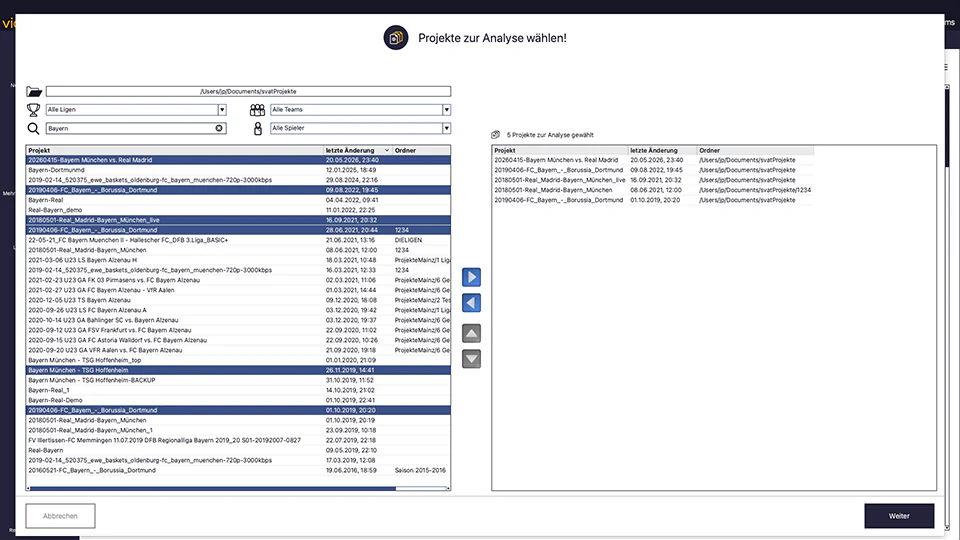Select 2021-03-06 U23 LS Bayern Alzenau H
The width and height of the screenshot is (960, 540).
238,260
